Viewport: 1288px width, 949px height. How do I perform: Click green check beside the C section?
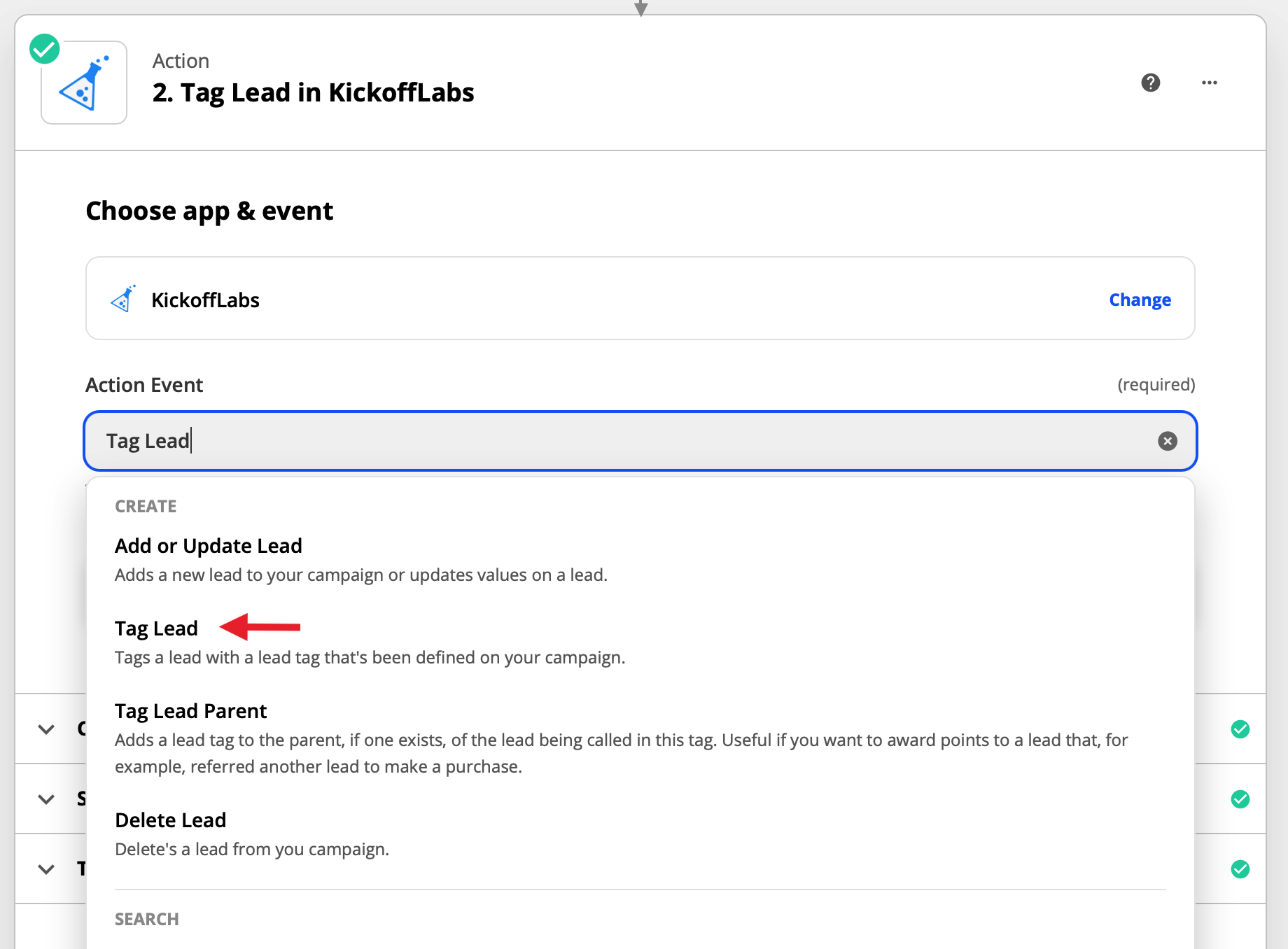pyautogui.click(x=1240, y=729)
